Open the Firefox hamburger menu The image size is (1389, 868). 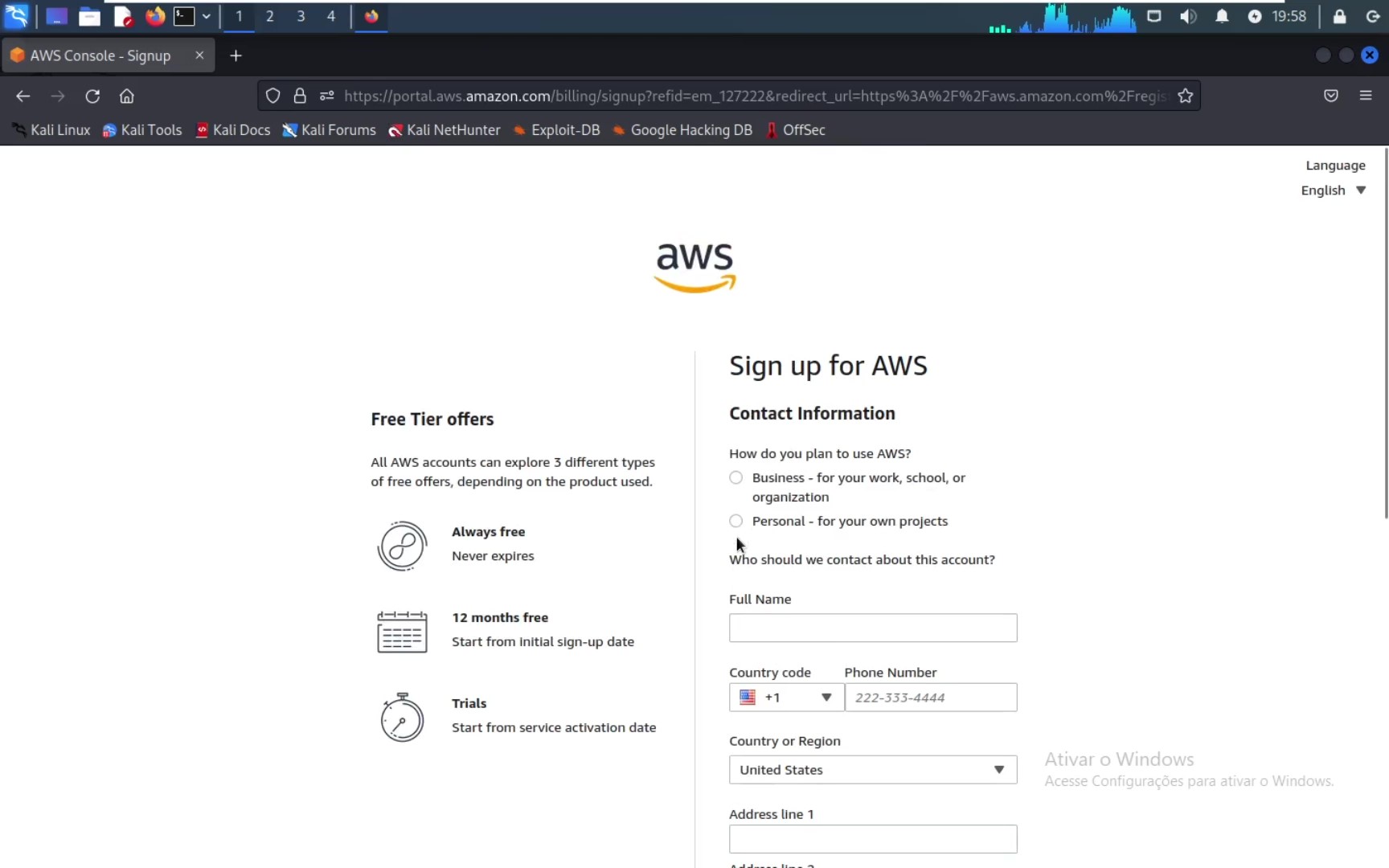click(1366, 96)
